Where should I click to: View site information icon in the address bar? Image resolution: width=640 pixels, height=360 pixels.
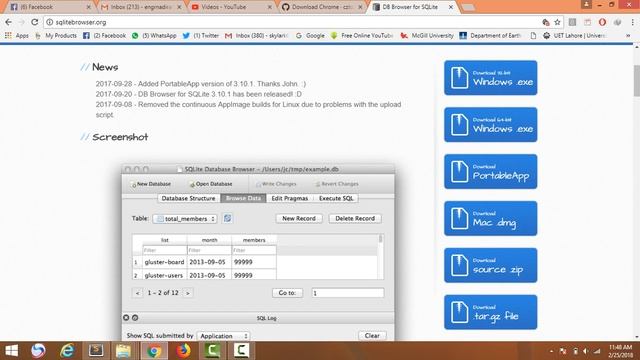pos(49,22)
